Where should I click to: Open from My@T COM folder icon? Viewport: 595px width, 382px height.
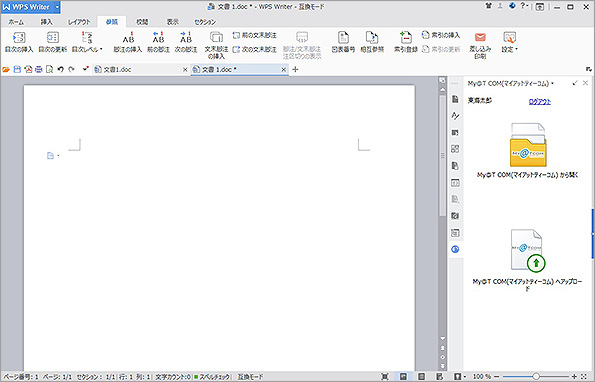(x=528, y=145)
